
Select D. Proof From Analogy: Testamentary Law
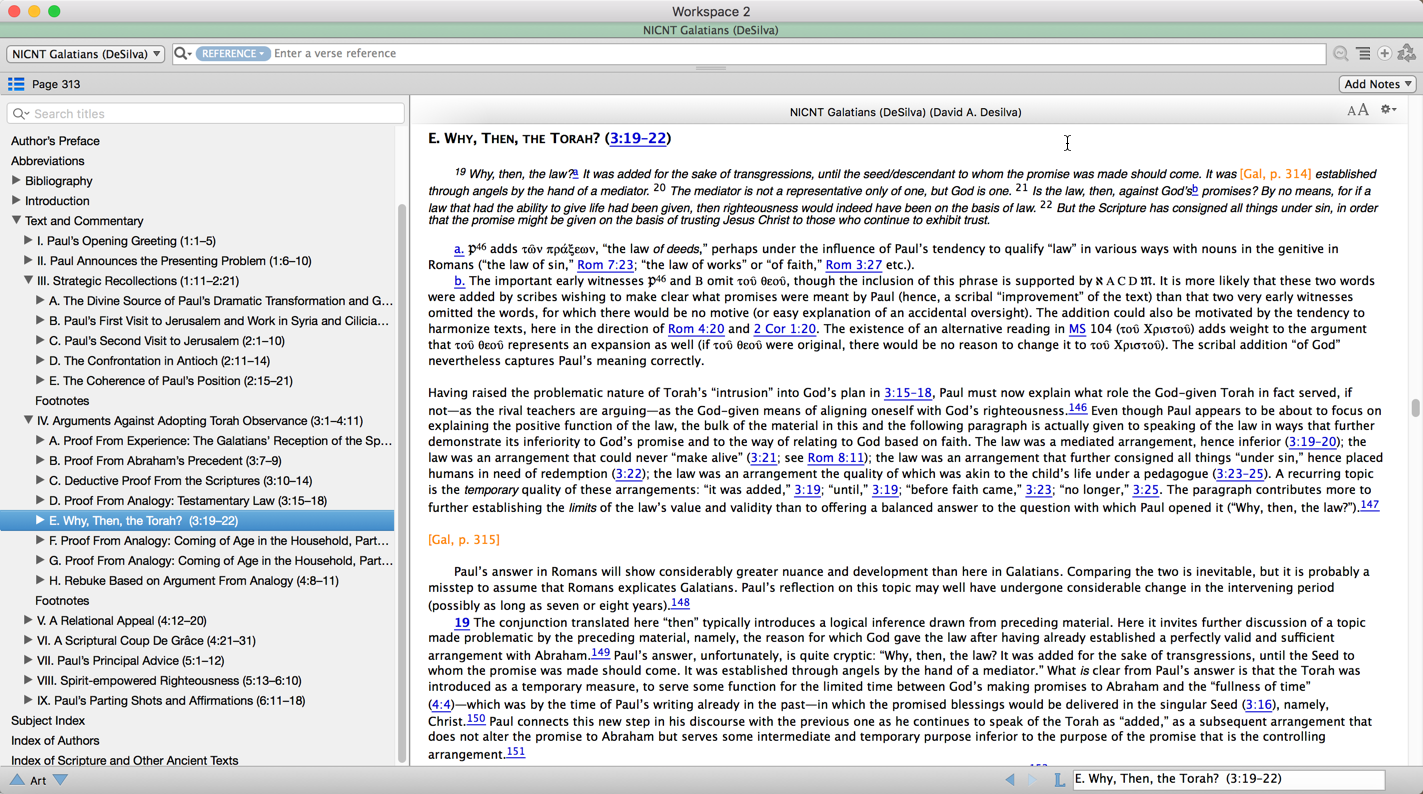[188, 501]
